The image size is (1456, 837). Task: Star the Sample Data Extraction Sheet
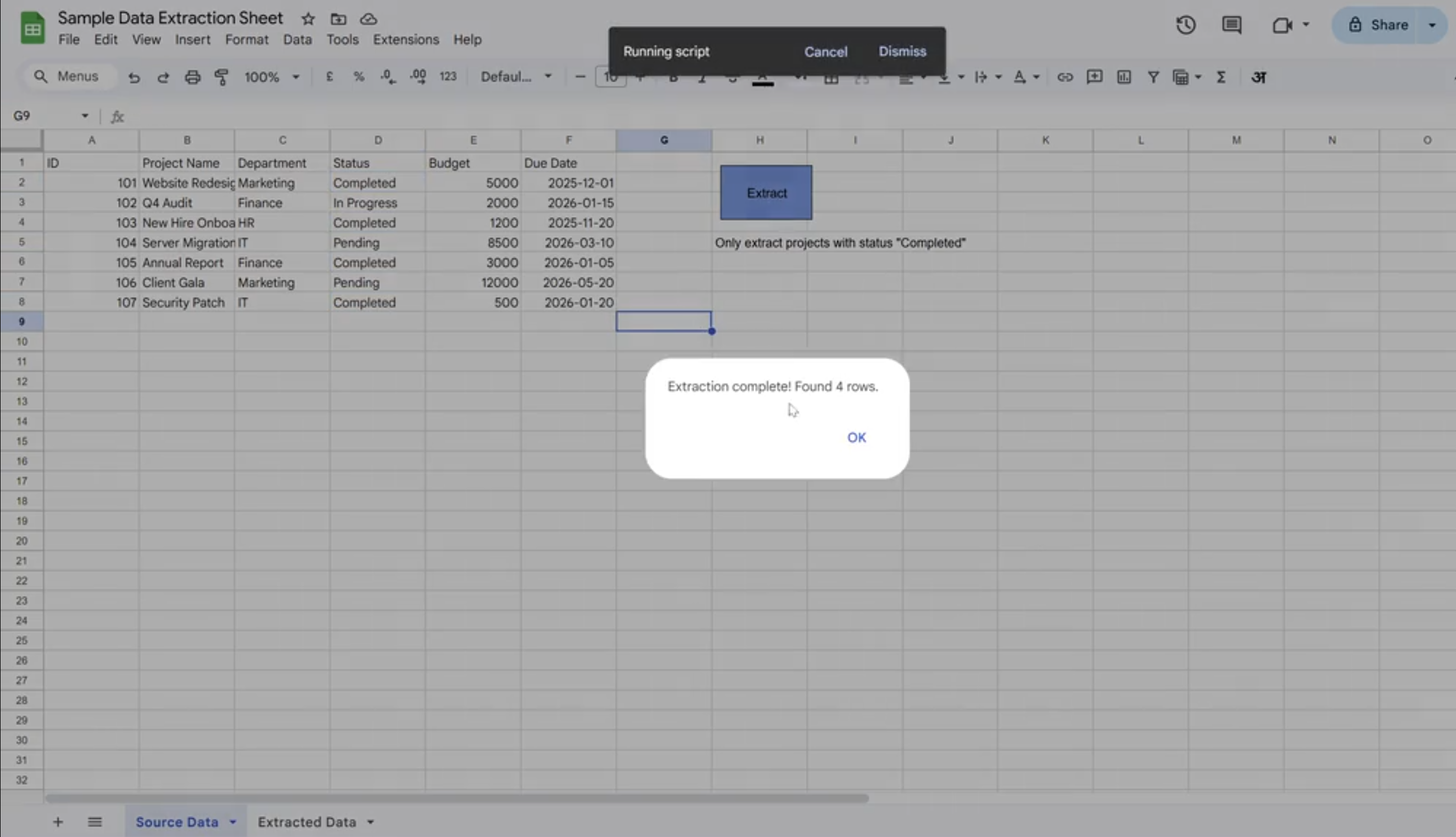point(308,19)
